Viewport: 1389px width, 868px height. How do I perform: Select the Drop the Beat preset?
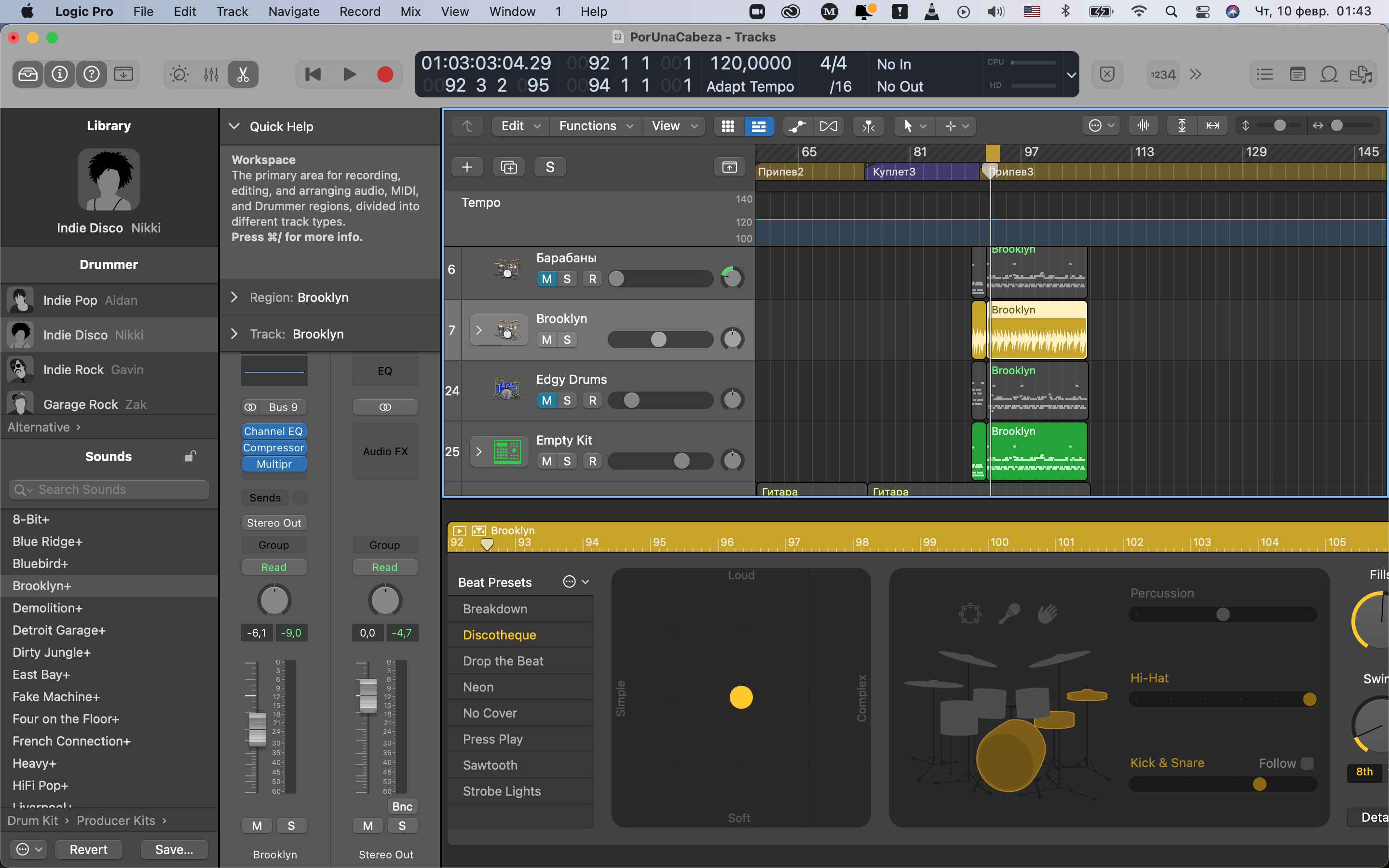tap(503, 661)
